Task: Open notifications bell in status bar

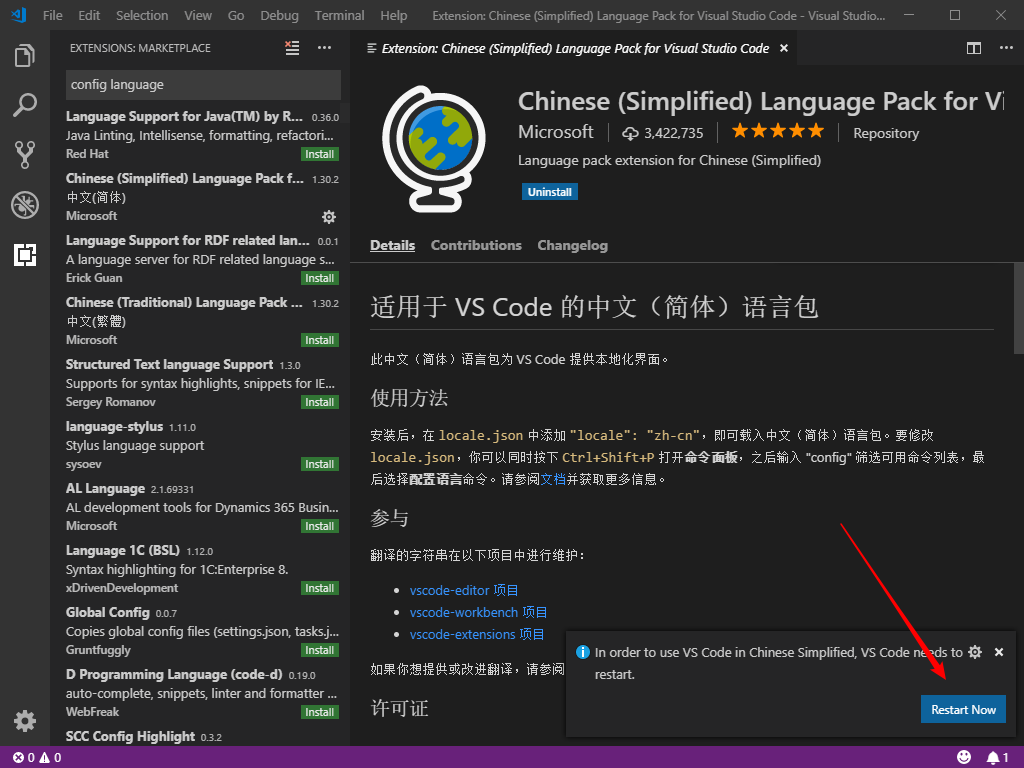Action: click(997, 758)
